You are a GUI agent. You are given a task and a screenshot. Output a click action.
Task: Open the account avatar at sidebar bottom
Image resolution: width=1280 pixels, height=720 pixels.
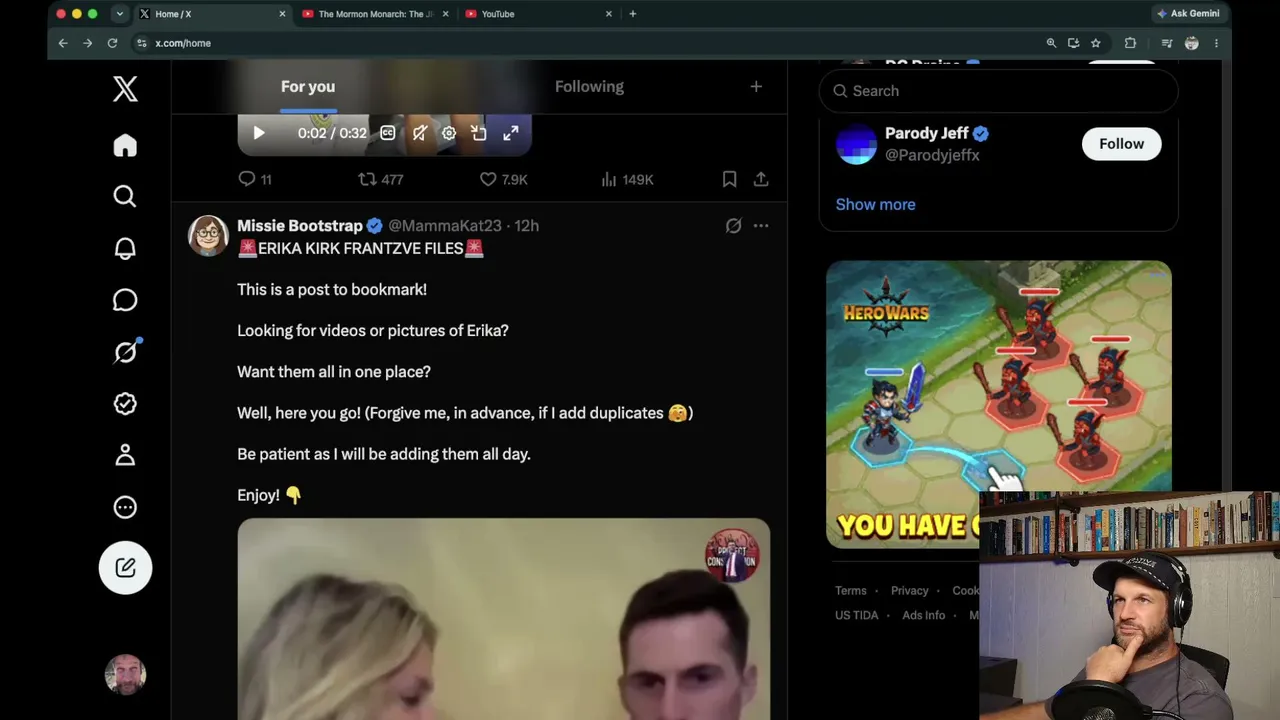pos(125,675)
